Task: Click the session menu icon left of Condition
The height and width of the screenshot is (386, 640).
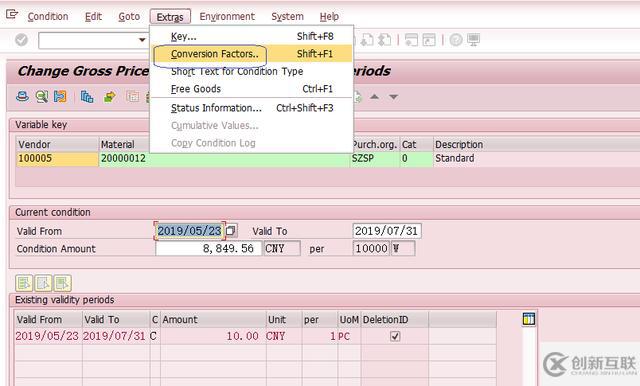Action: (x=12, y=15)
